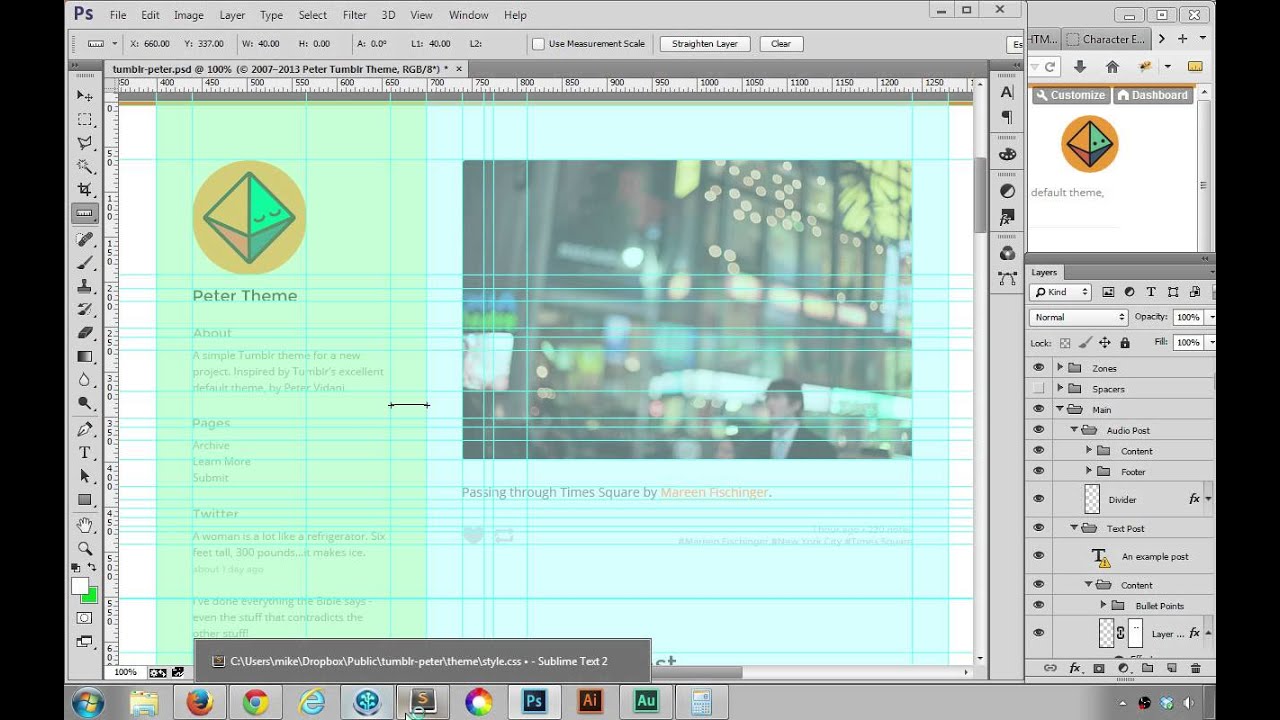This screenshot has width=1280, height=720.
Task: Select the Magic Wand tool
Action: [85, 166]
